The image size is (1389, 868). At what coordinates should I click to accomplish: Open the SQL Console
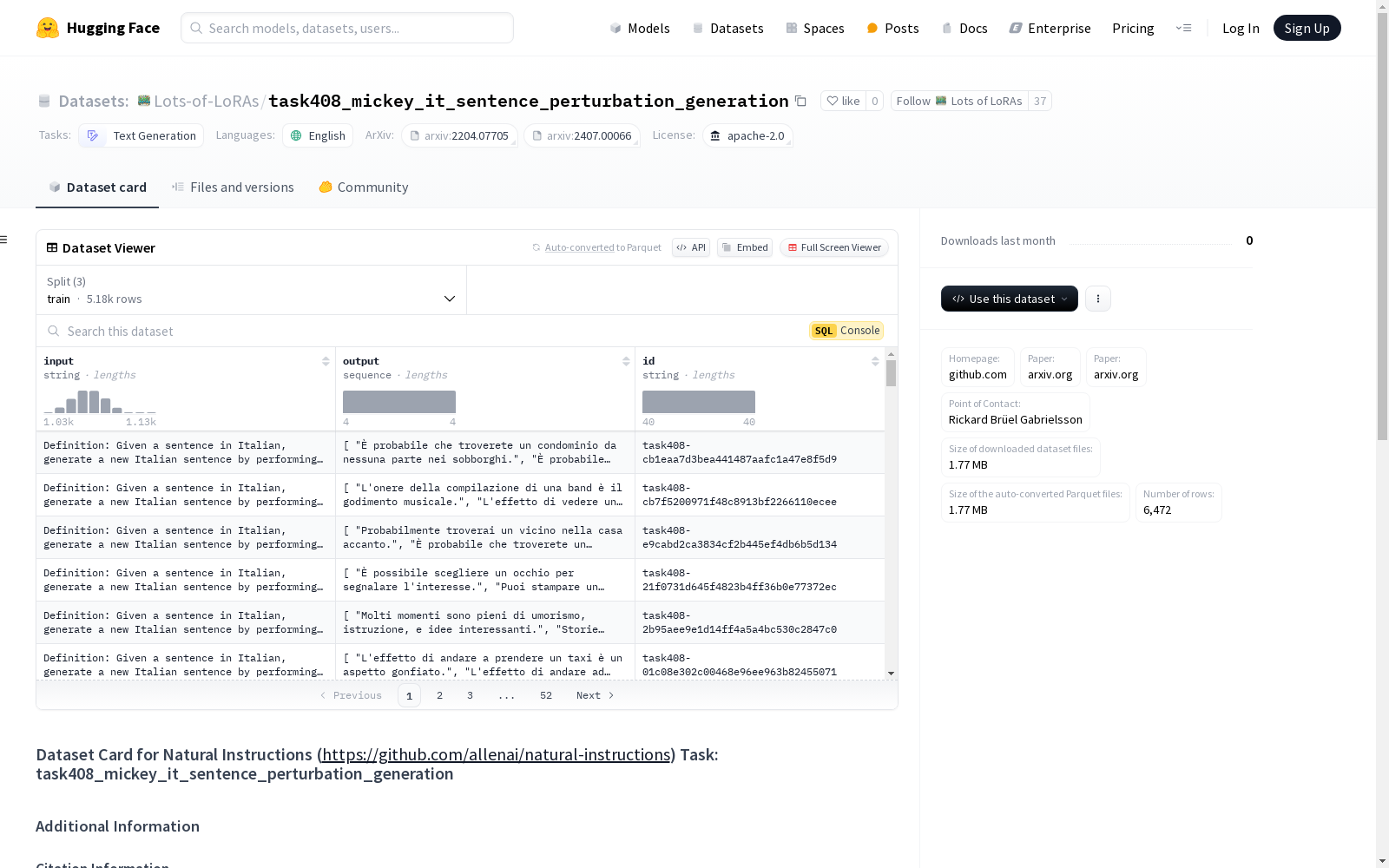point(846,331)
